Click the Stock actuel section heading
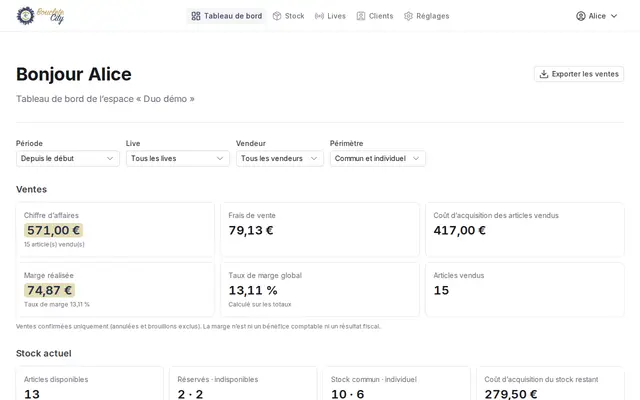 pyautogui.click(x=44, y=353)
